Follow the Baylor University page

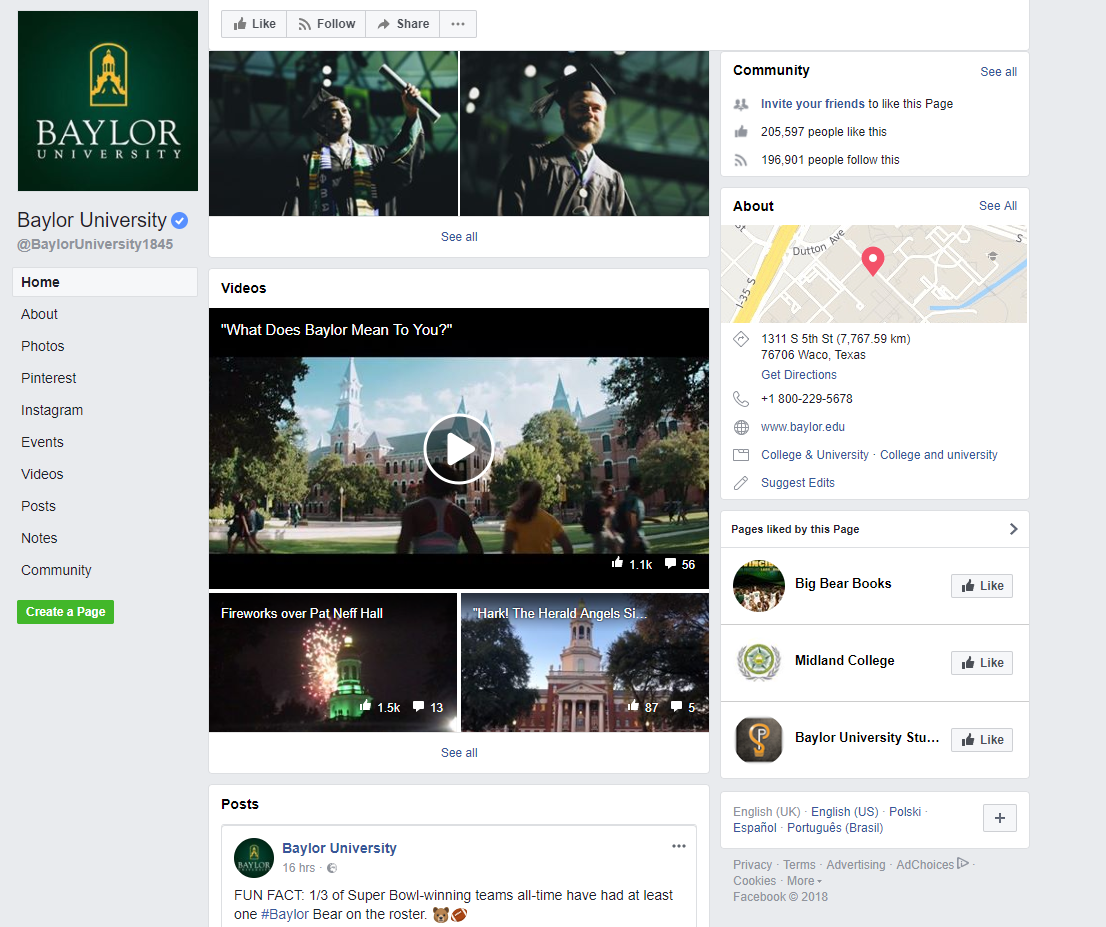326,24
